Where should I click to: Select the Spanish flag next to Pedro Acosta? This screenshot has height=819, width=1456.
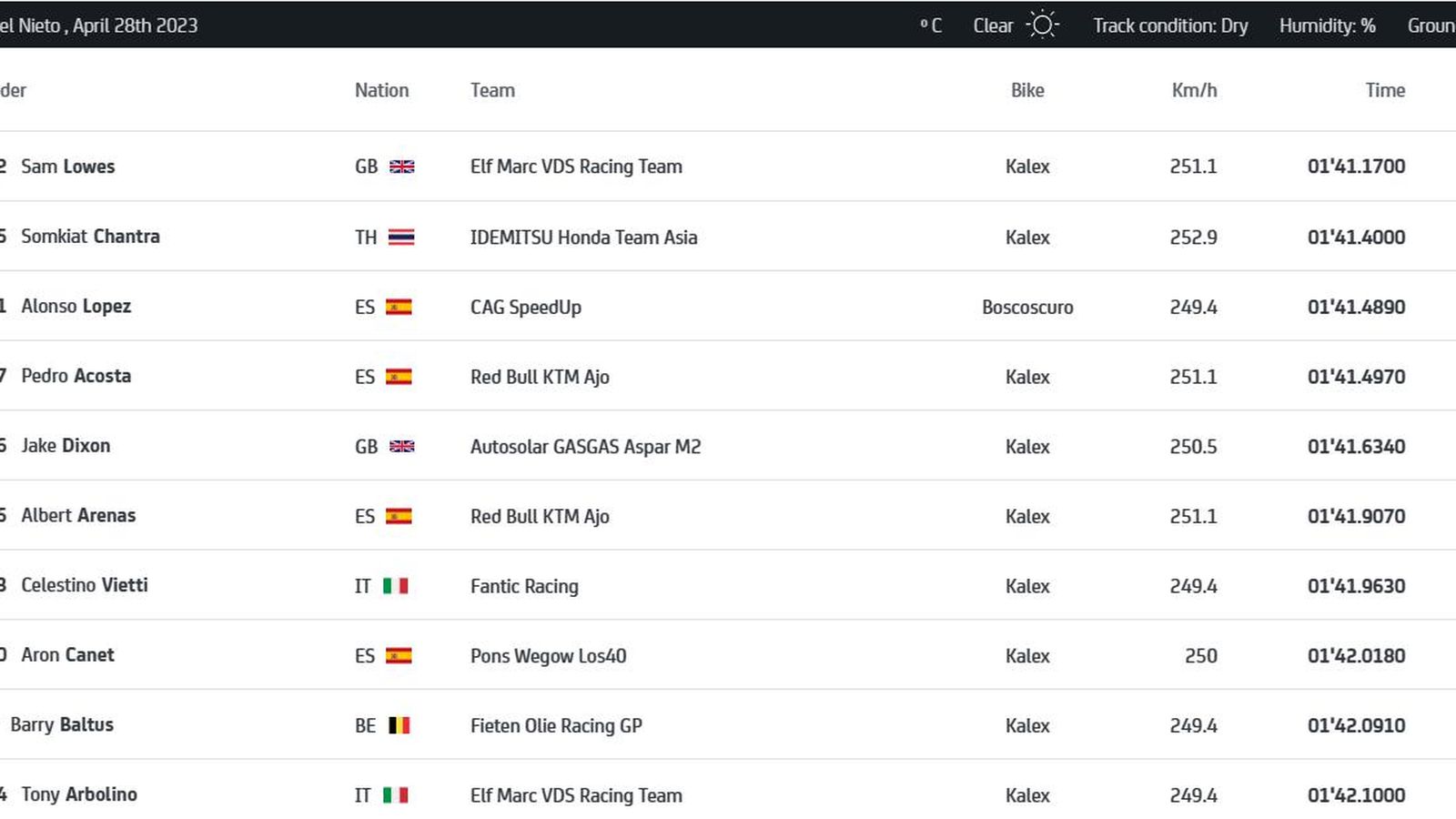tap(399, 377)
